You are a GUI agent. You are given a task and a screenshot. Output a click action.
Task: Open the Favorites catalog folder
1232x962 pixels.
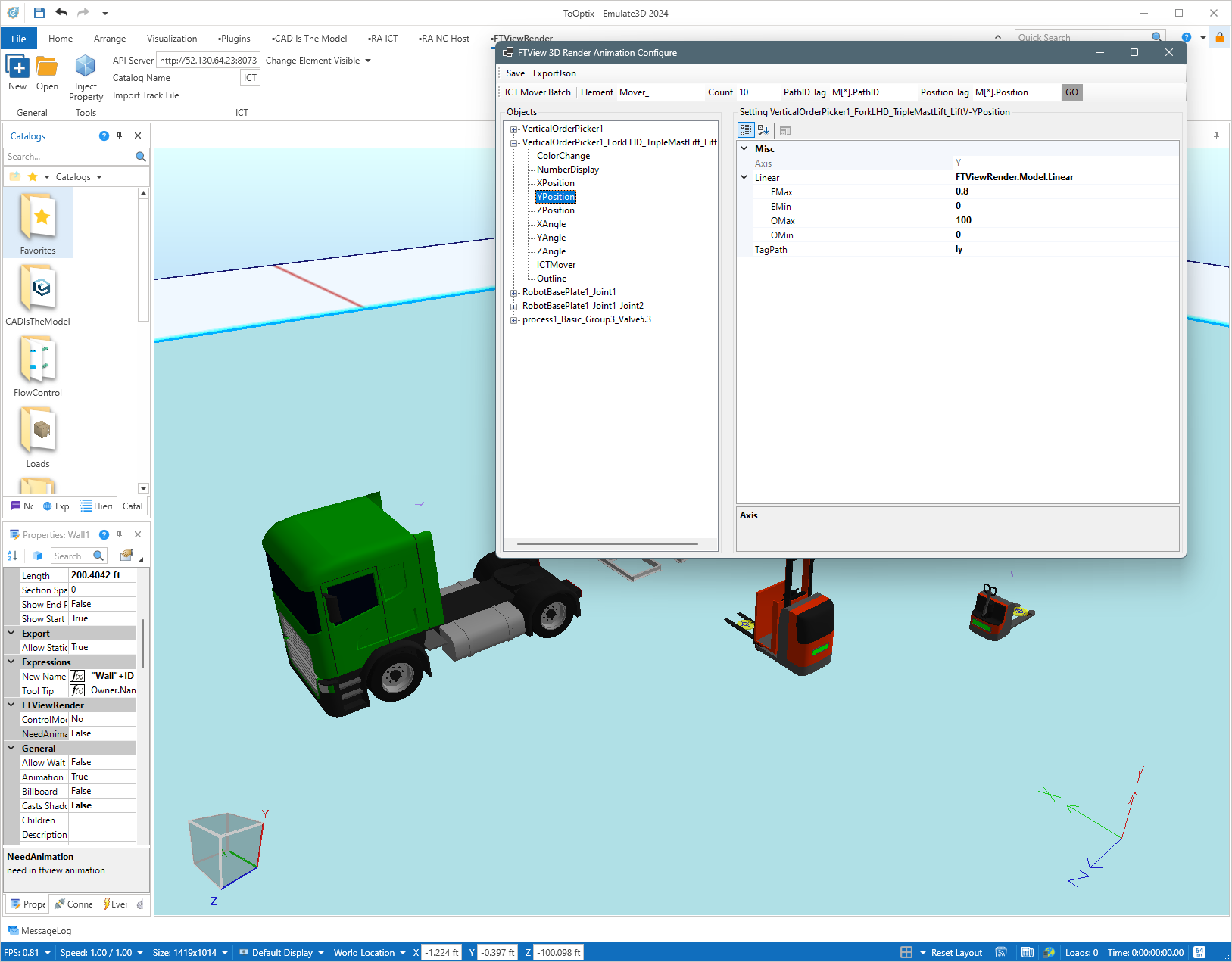pyautogui.click(x=38, y=223)
